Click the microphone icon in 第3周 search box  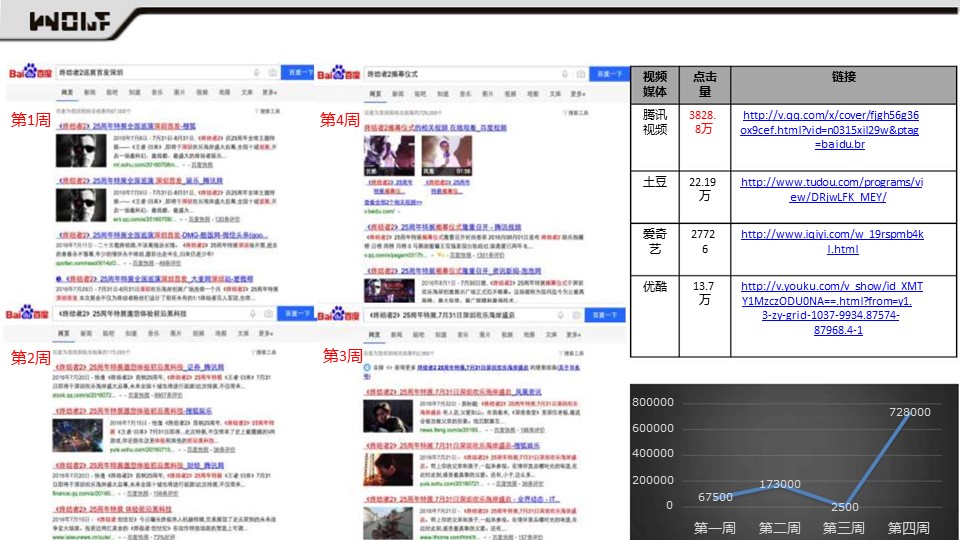tap(560, 315)
